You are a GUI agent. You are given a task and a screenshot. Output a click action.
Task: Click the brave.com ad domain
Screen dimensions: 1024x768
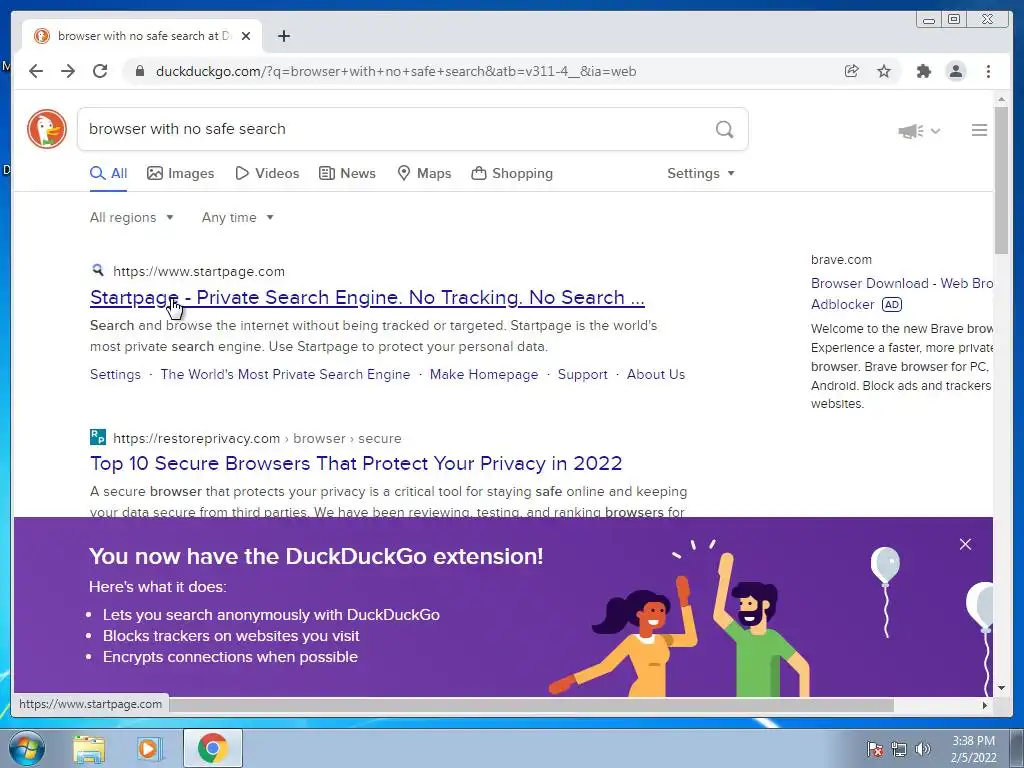841,260
